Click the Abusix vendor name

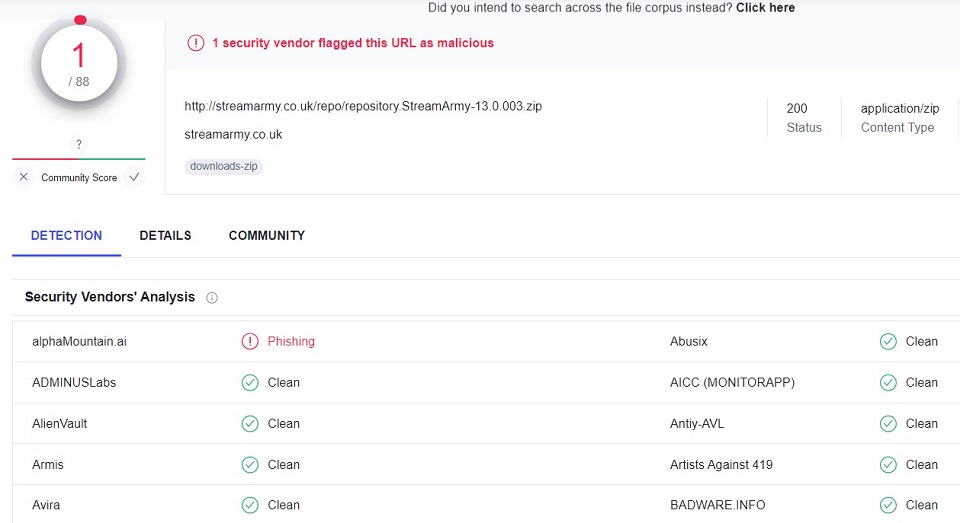[x=688, y=341]
